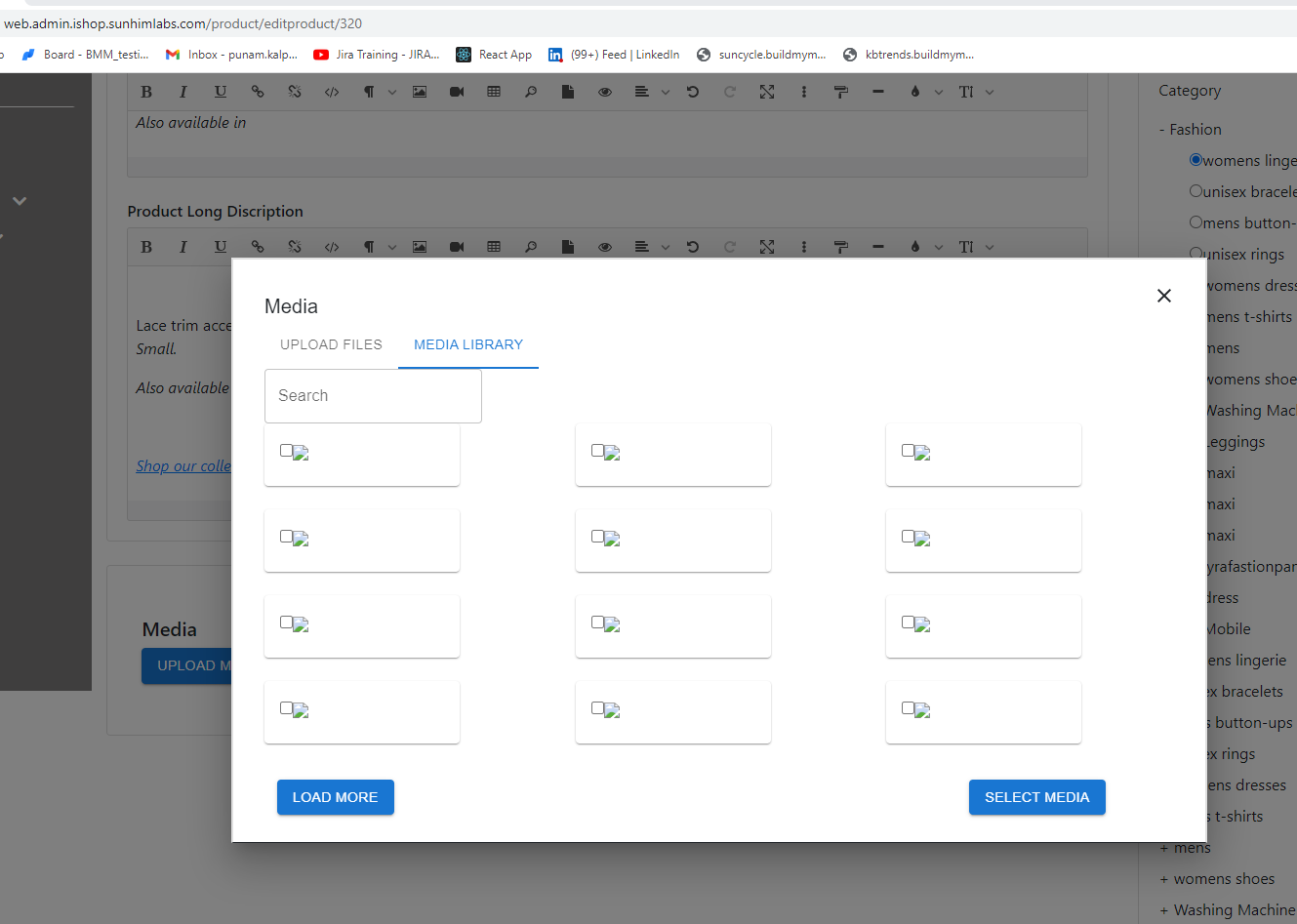Click the Select Media button

[1036, 797]
